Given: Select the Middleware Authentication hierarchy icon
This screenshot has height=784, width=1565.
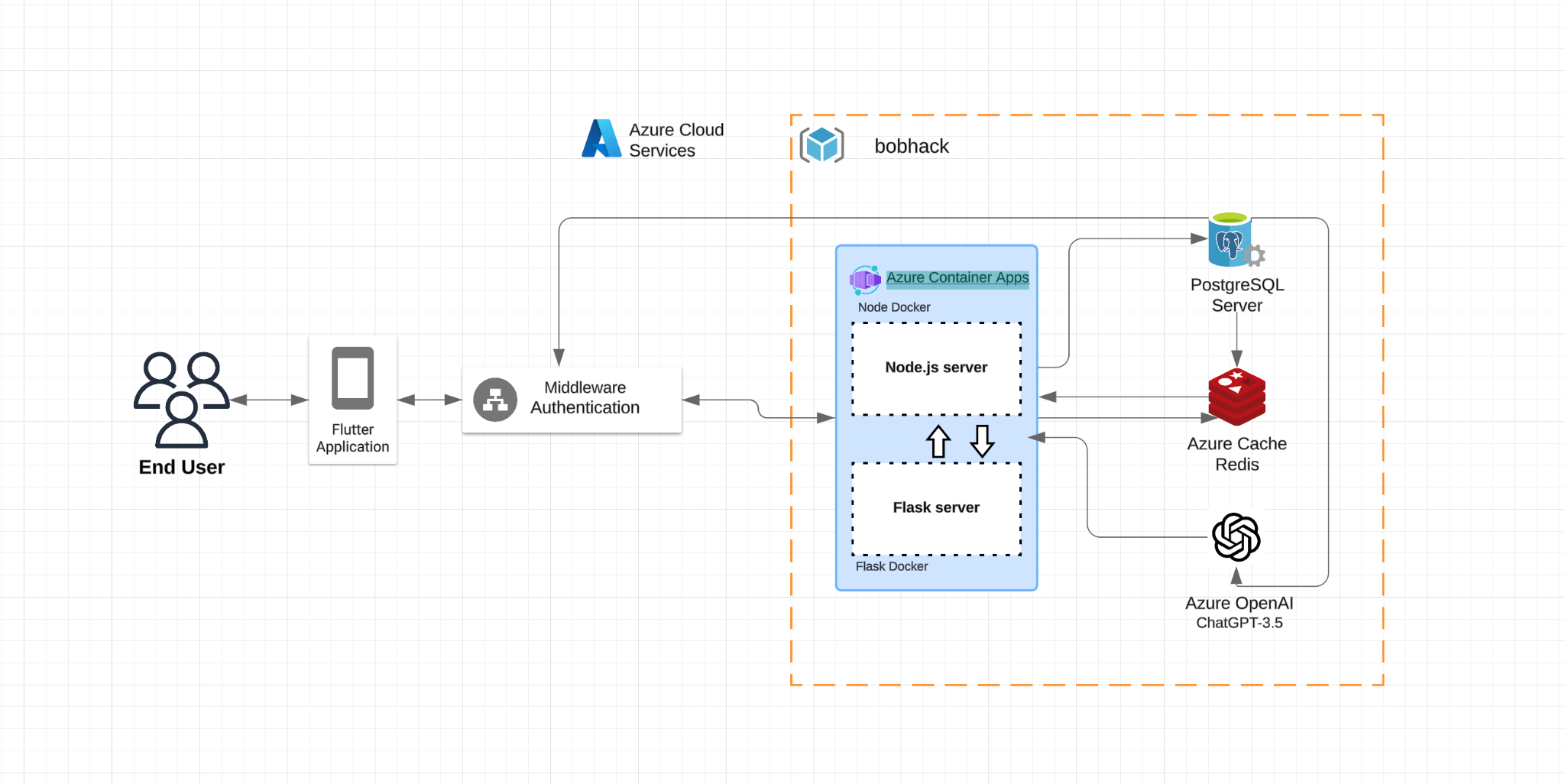Looking at the screenshot, I should click(495, 400).
